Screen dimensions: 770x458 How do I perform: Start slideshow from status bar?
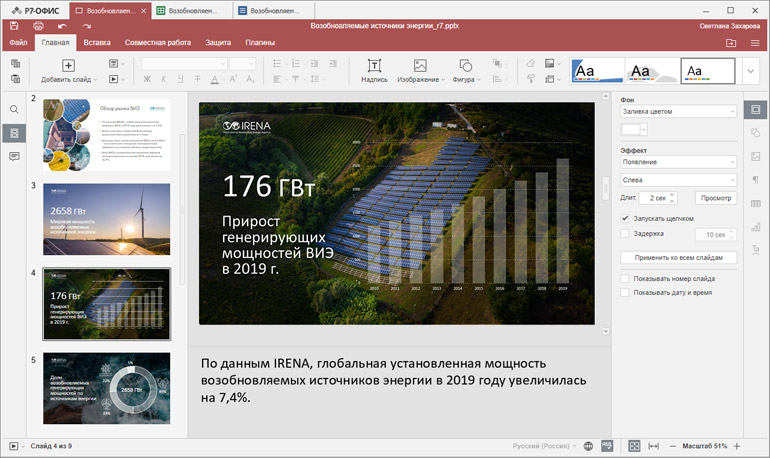(13, 445)
